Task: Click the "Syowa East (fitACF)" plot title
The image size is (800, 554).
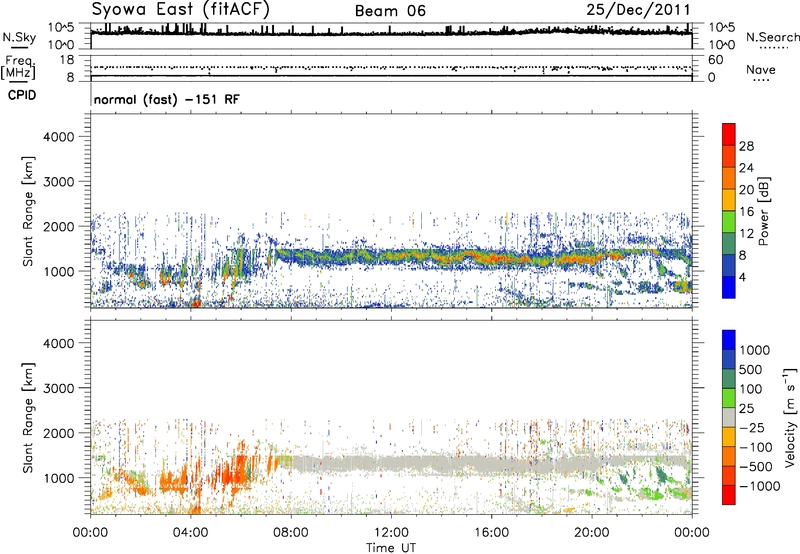Action: pyautogui.click(x=181, y=10)
